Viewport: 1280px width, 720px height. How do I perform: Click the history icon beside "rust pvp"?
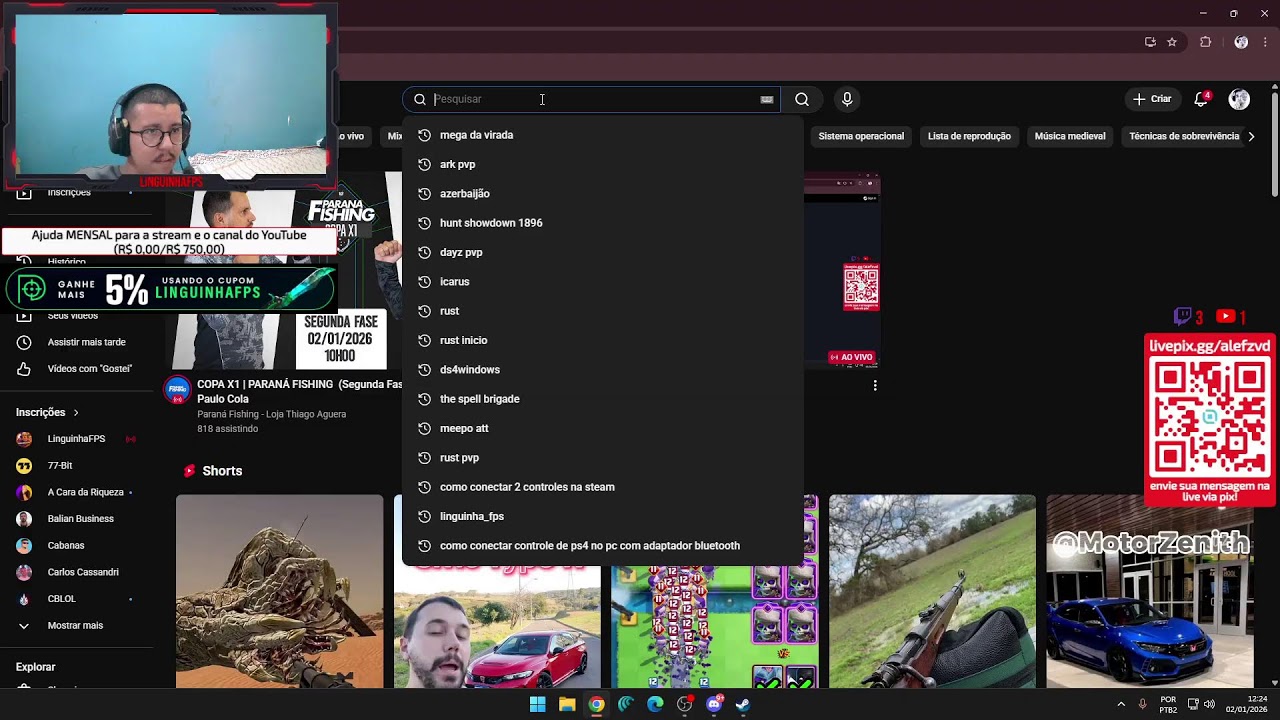pyautogui.click(x=424, y=458)
